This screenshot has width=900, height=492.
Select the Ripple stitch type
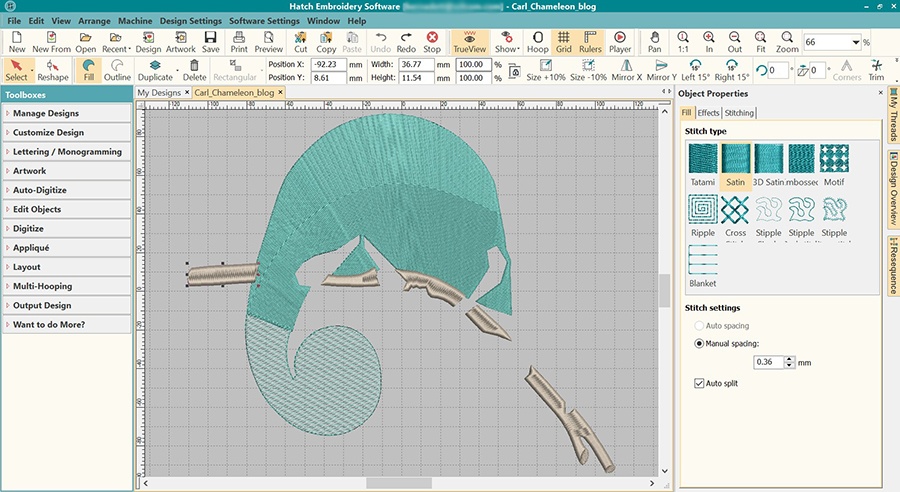tap(704, 212)
